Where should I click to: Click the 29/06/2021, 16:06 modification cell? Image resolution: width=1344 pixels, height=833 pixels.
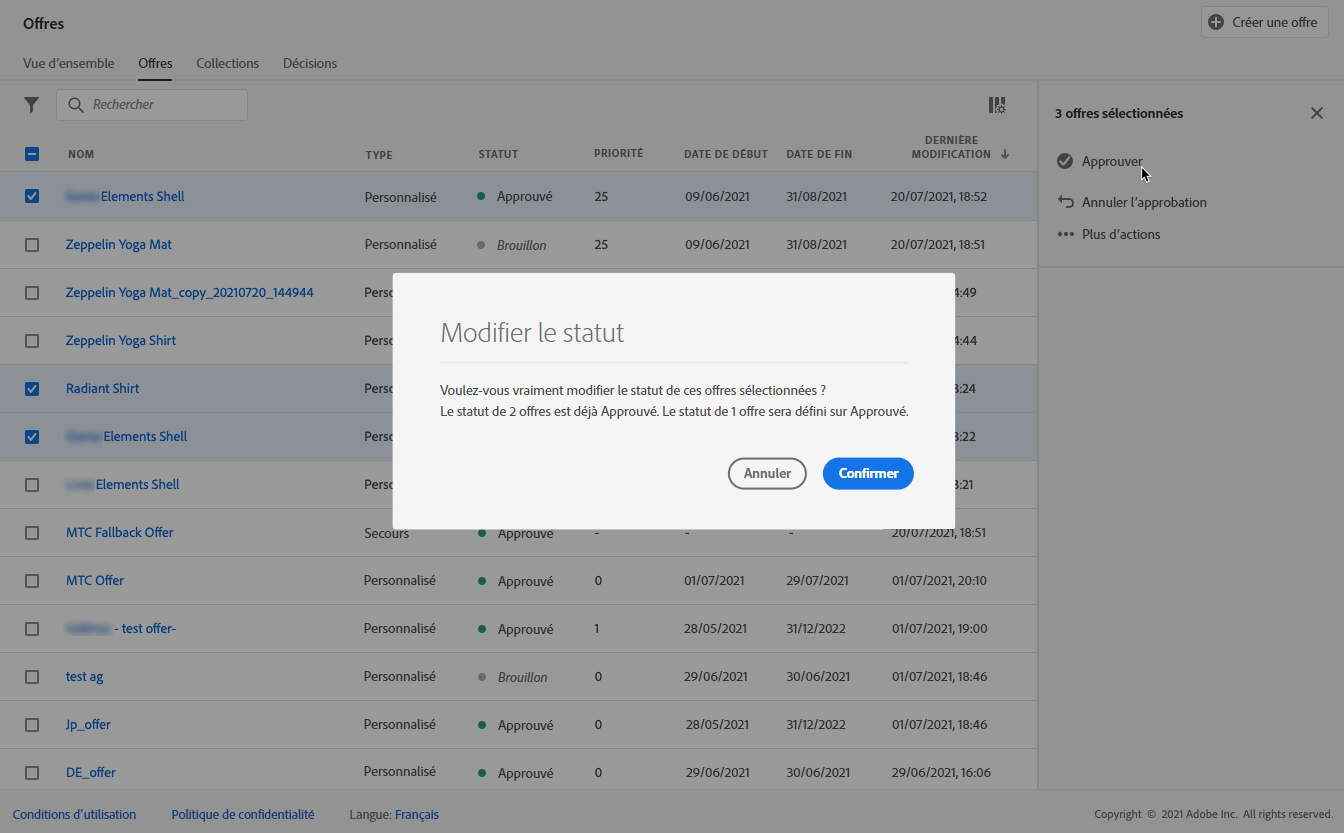pyautogui.click(x=943, y=773)
